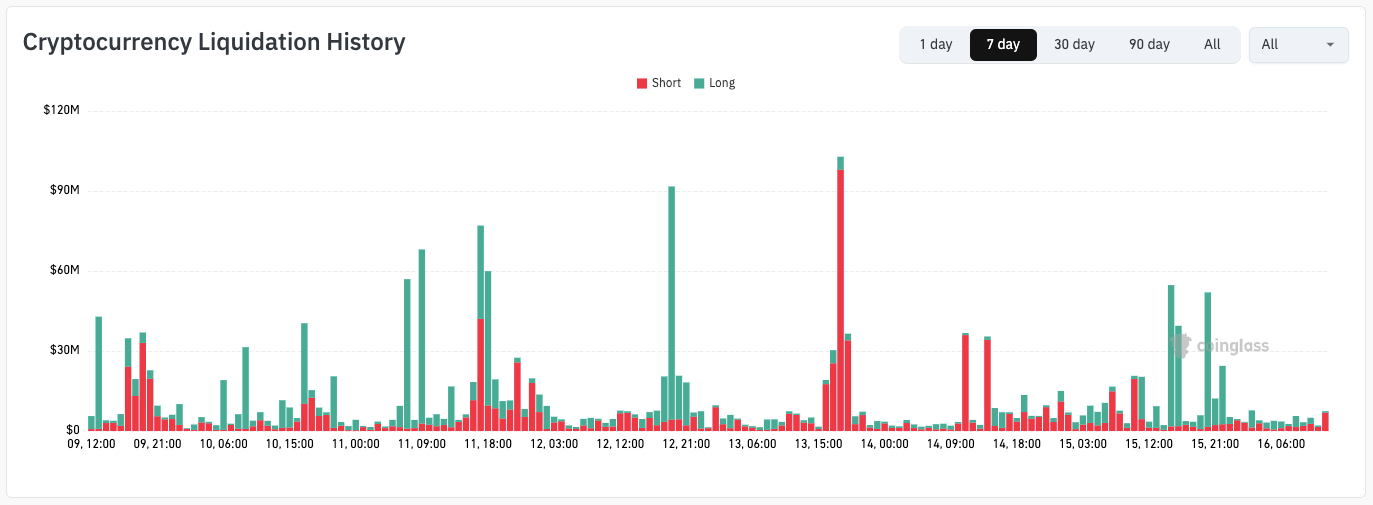This screenshot has width=1373, height=505.
Task: Switch to the 90 day range
Action: coord(1149,45)
